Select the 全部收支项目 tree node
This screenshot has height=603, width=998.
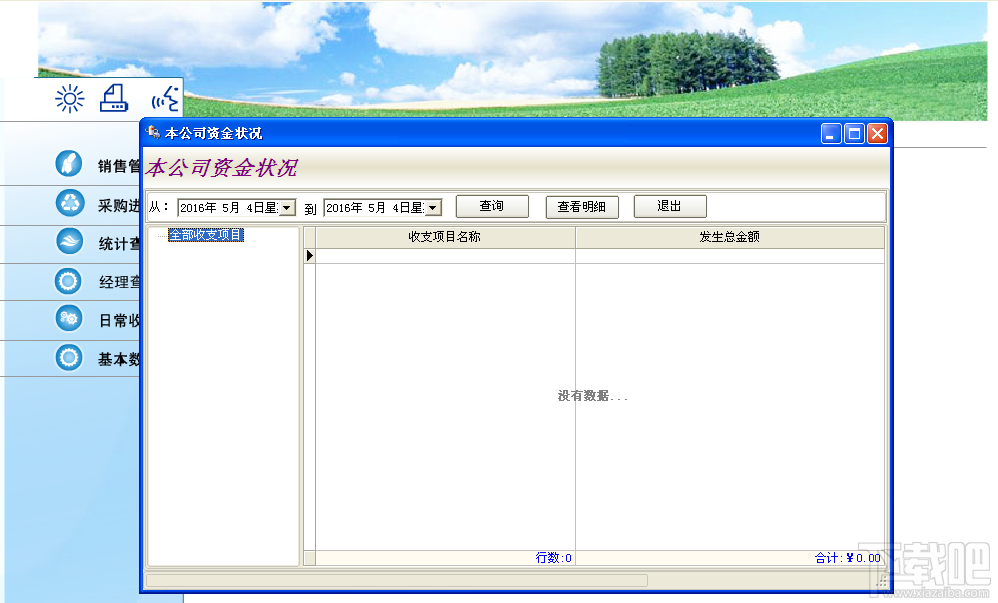click(207, 233)
